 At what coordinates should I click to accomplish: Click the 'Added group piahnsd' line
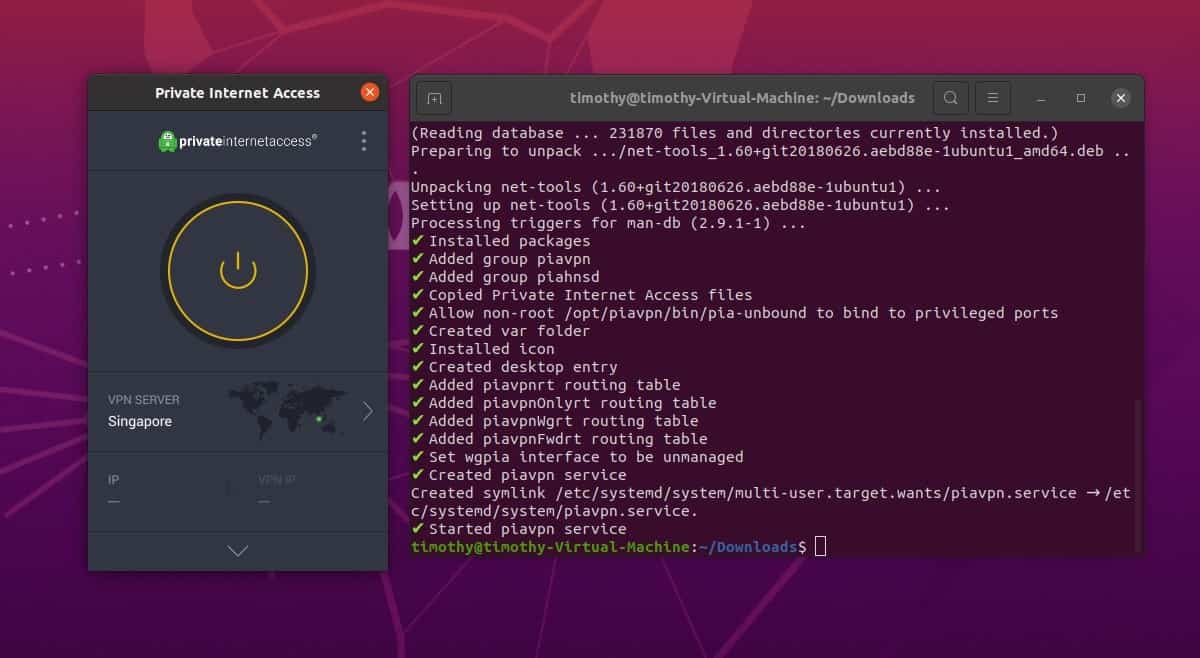(505, 276)
